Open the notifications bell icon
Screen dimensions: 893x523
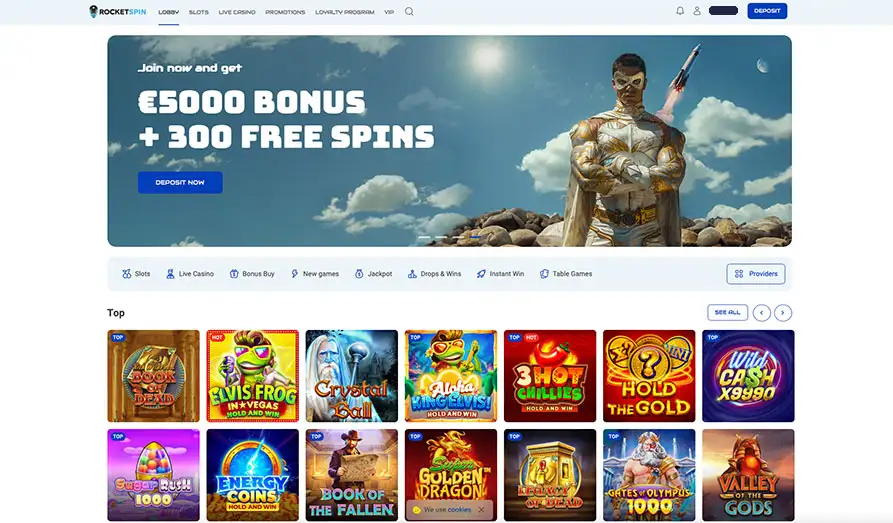pos(680,11)
